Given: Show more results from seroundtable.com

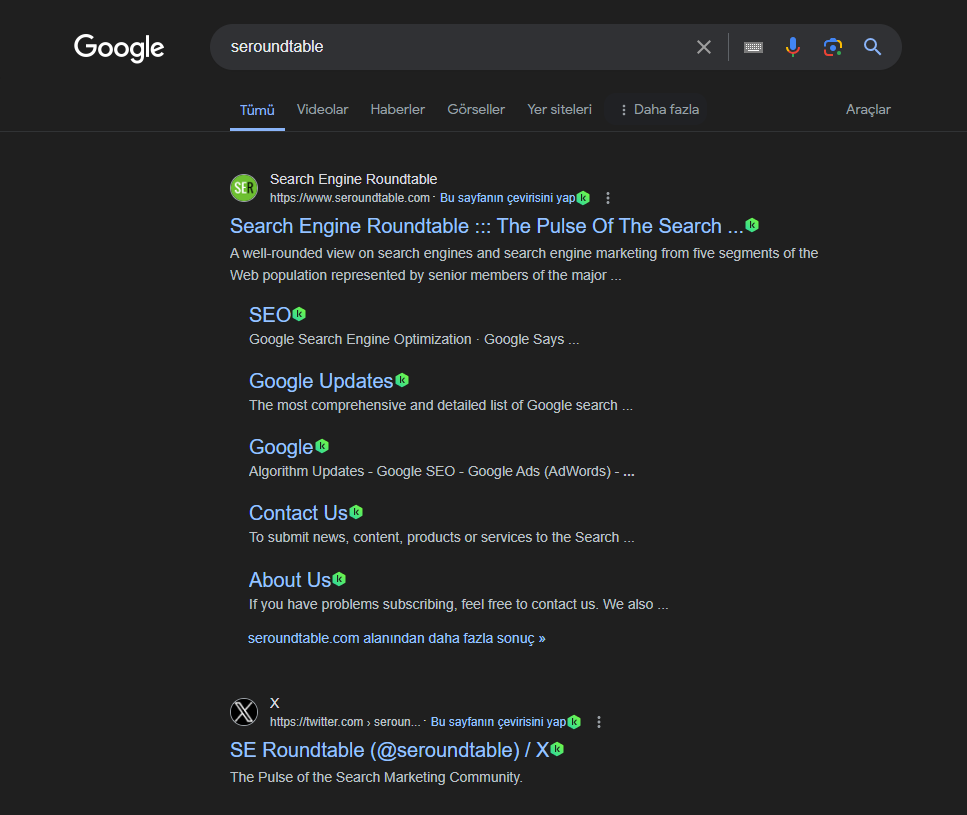Looking at the screenshot, I should pyautogui.click(x=397, y=638).
